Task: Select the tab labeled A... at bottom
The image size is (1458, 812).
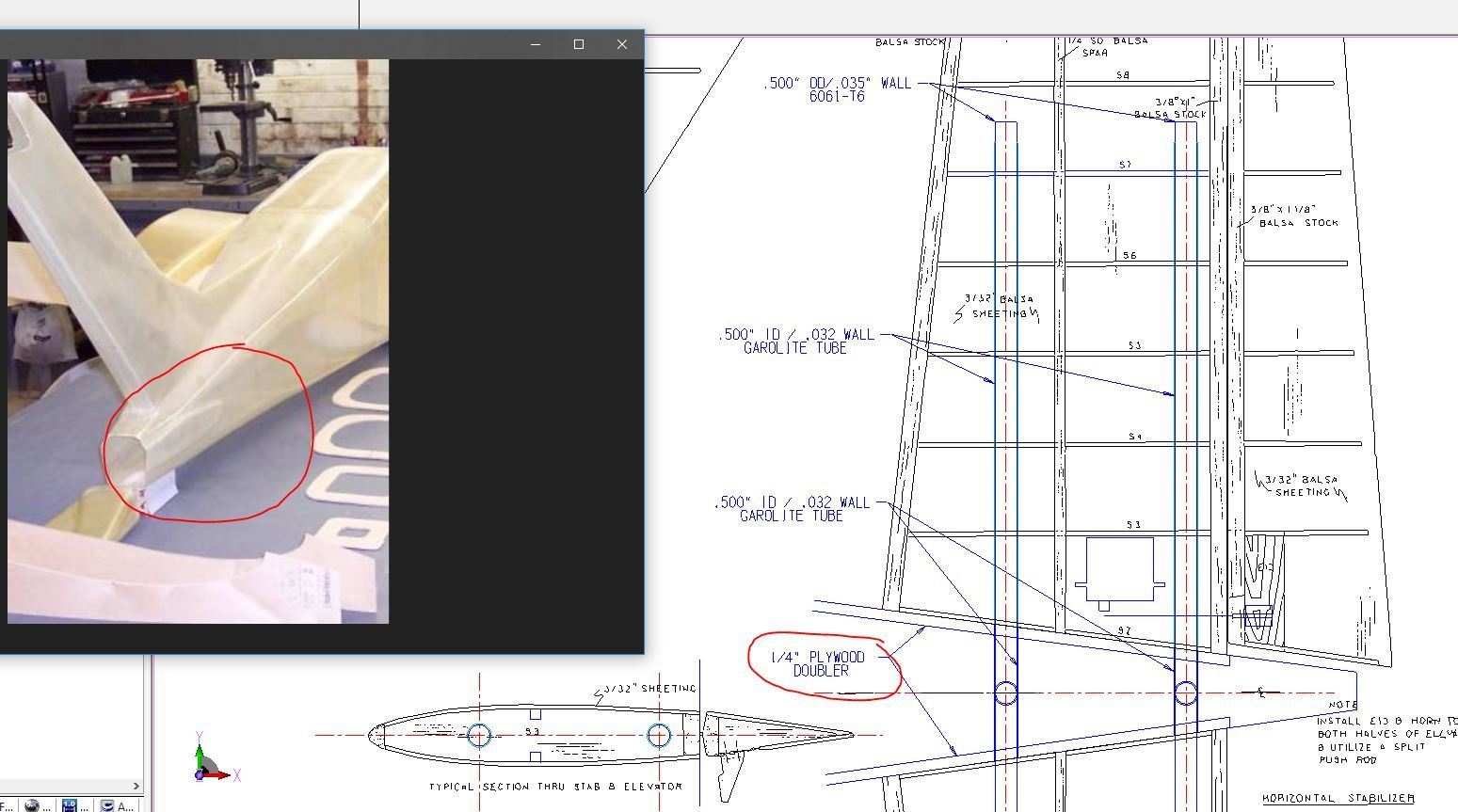Action: [x=117, y=805]
